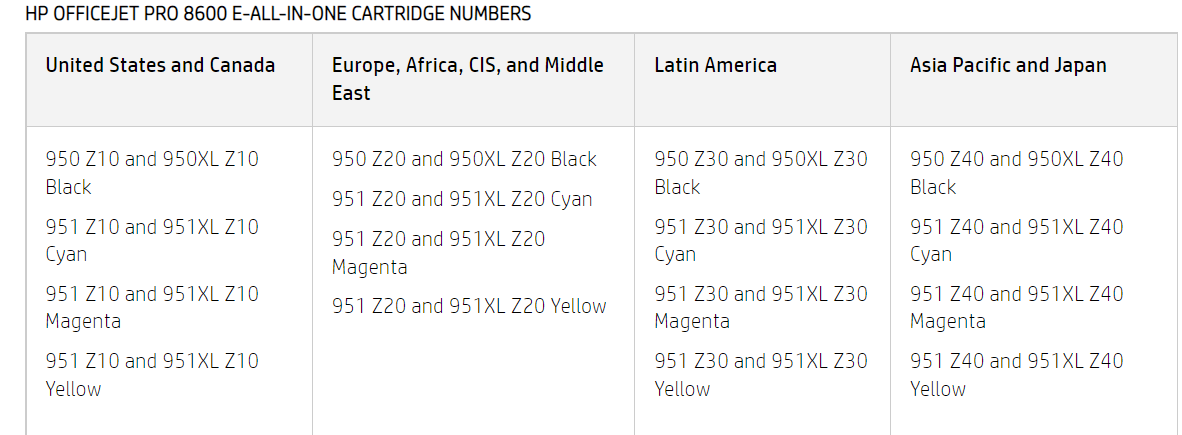The image size is (1182, 435).
Task: Click the Europe, Africa, CIS, and Middle East header
Action: point(468,79)
